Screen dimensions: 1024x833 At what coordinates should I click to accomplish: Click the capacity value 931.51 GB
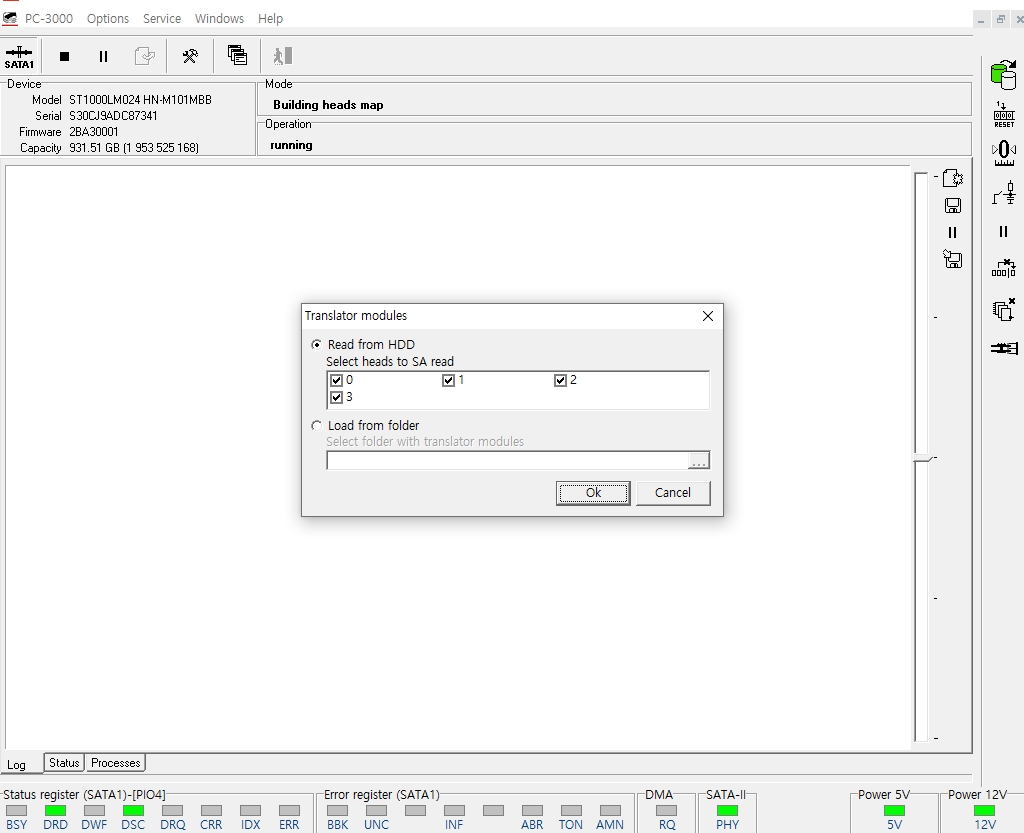[x=134, y=148]
